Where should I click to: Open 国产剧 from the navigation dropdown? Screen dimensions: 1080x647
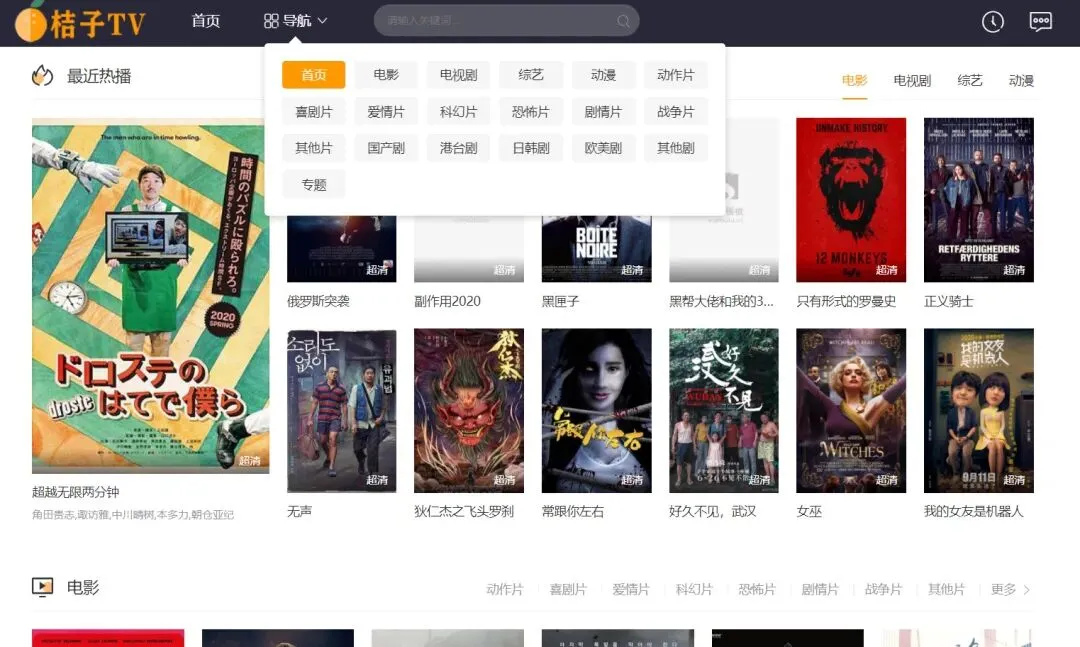point(386,148)
